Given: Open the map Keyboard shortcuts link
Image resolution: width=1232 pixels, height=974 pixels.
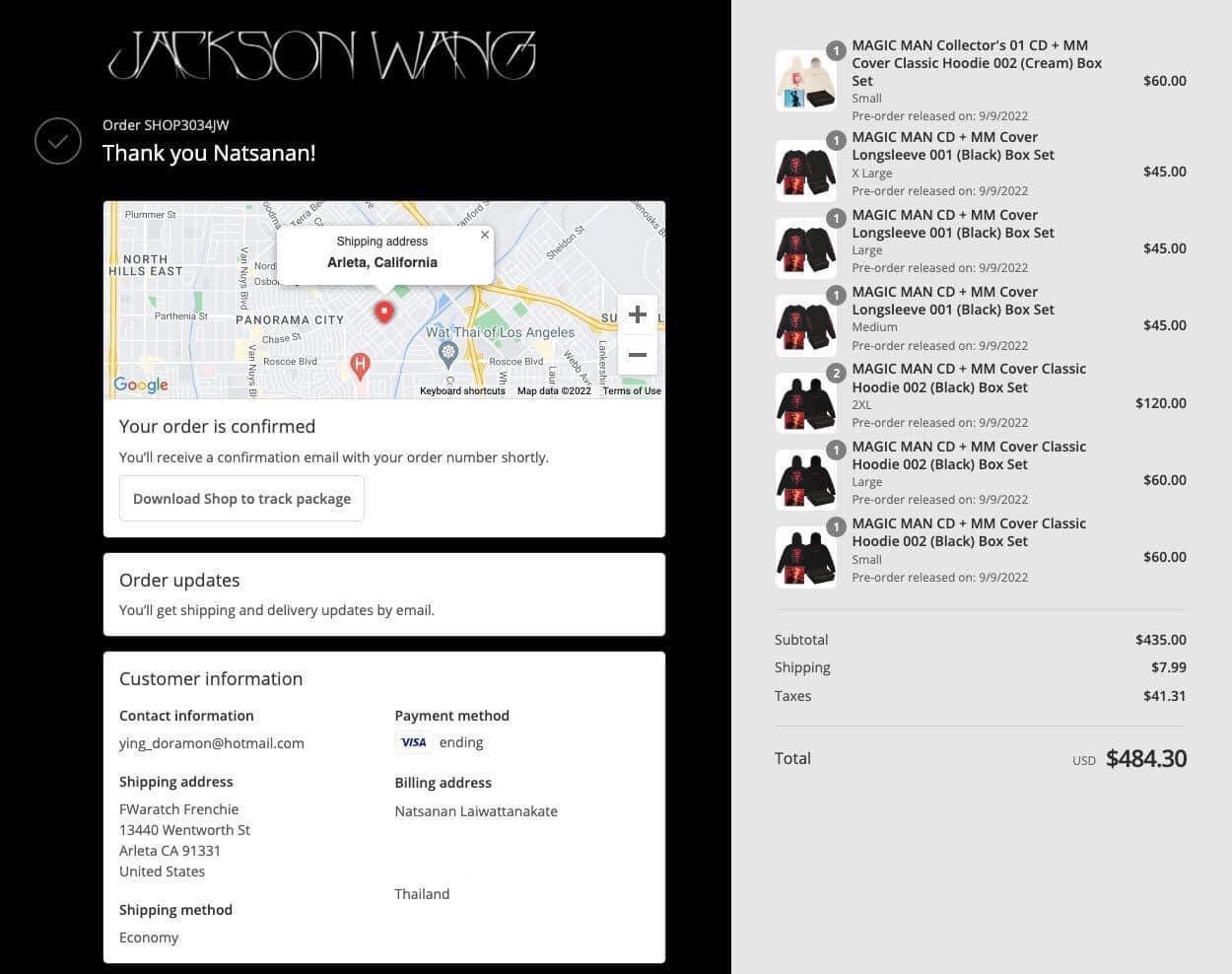Looking at the screenshot, I should coord(462,391).
